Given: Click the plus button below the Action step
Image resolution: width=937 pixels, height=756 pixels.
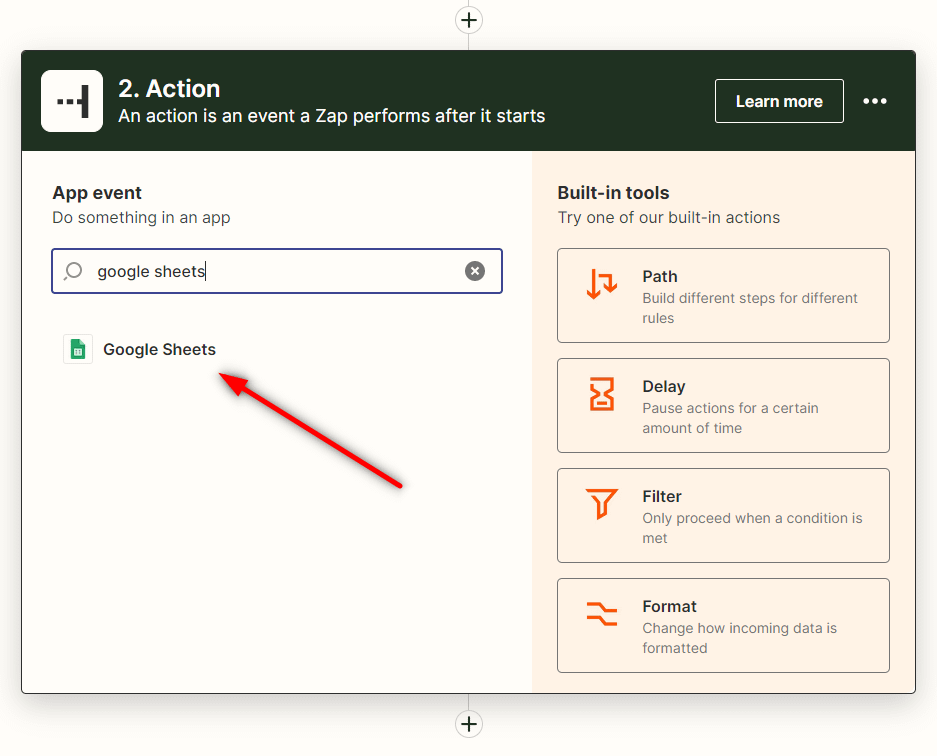Looking at the screenshot, I should [469, 724].
